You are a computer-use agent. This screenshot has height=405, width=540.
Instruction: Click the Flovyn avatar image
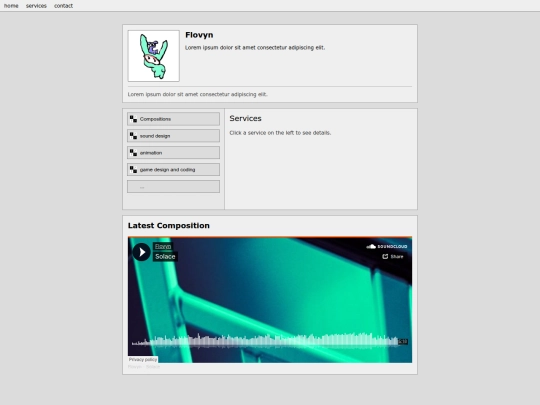(154, 56)
